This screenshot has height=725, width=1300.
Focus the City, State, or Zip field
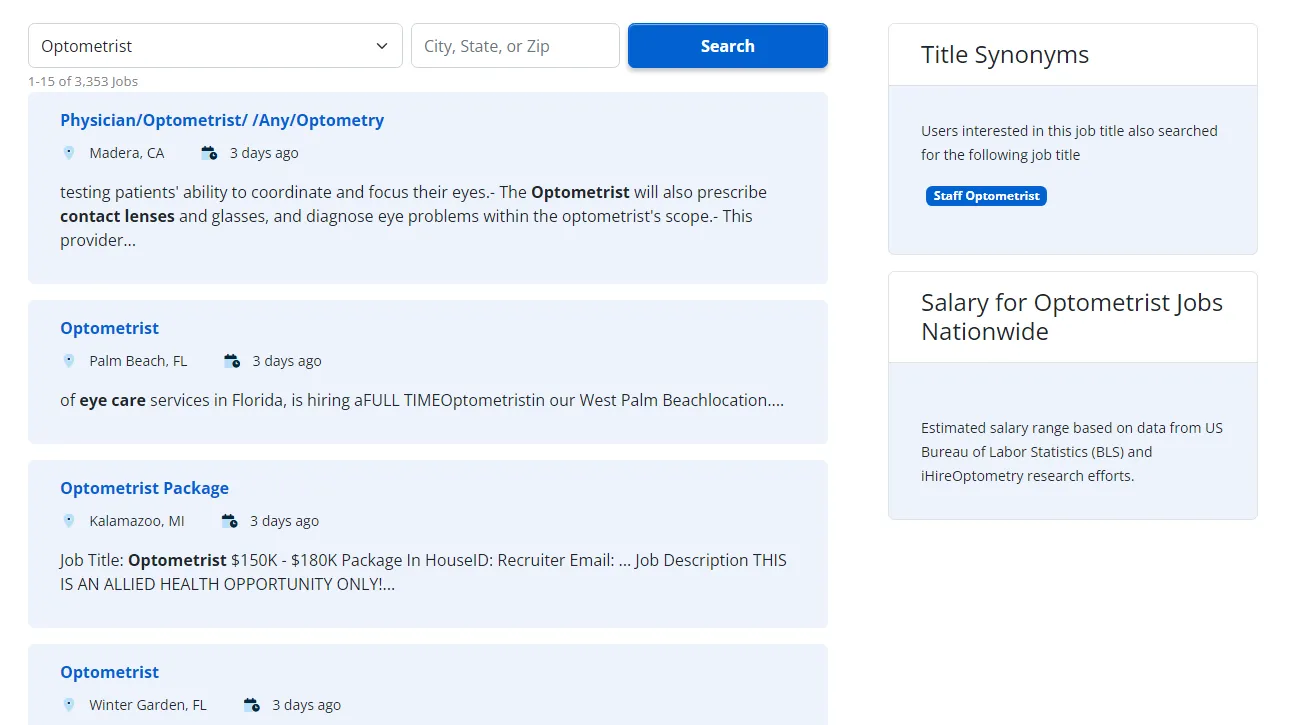pos(515,46)
